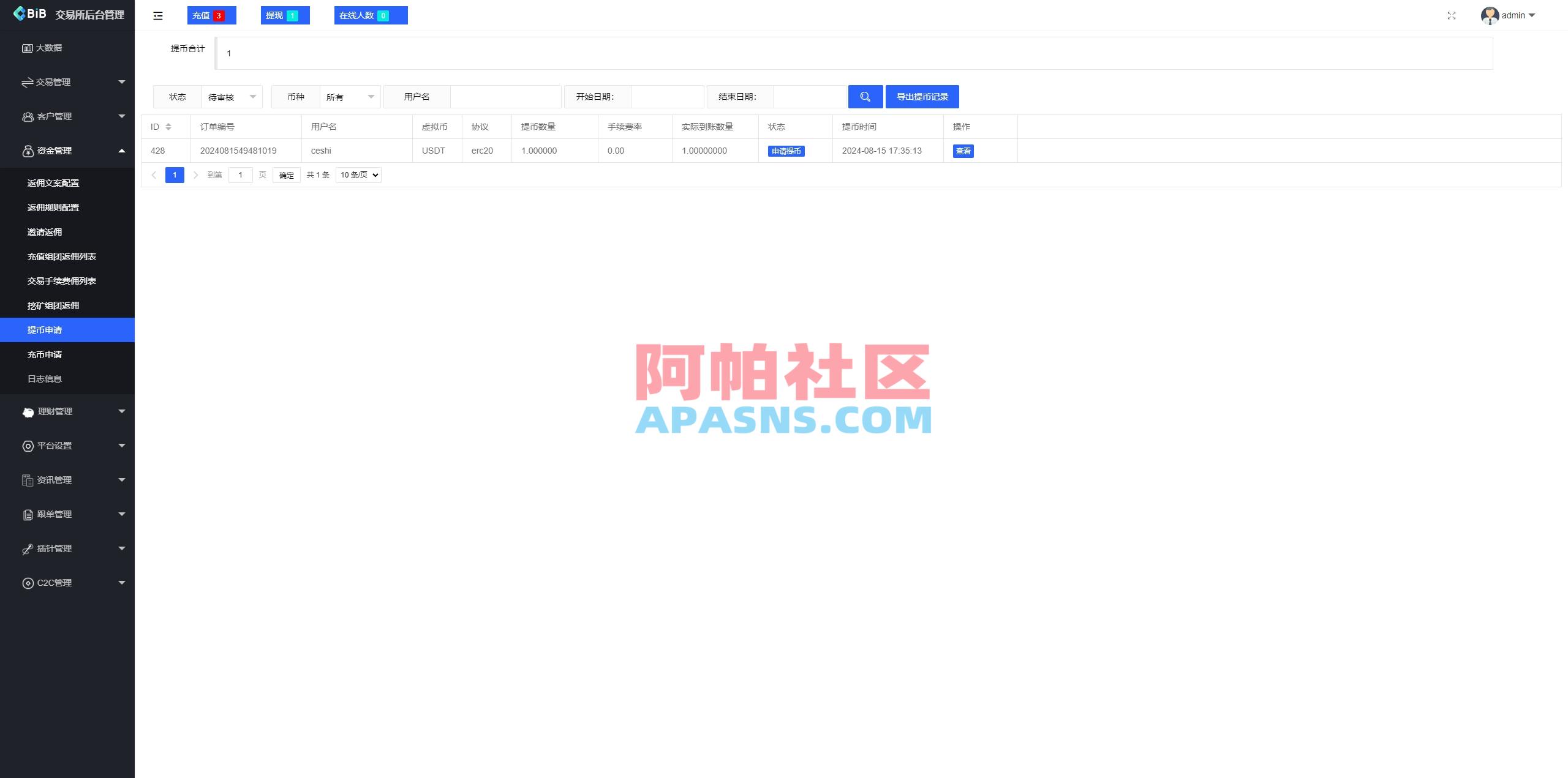This screenshot has width=1568, height=778.
Task: Open the 状态 filter dropdown
Action: [231, 96]
